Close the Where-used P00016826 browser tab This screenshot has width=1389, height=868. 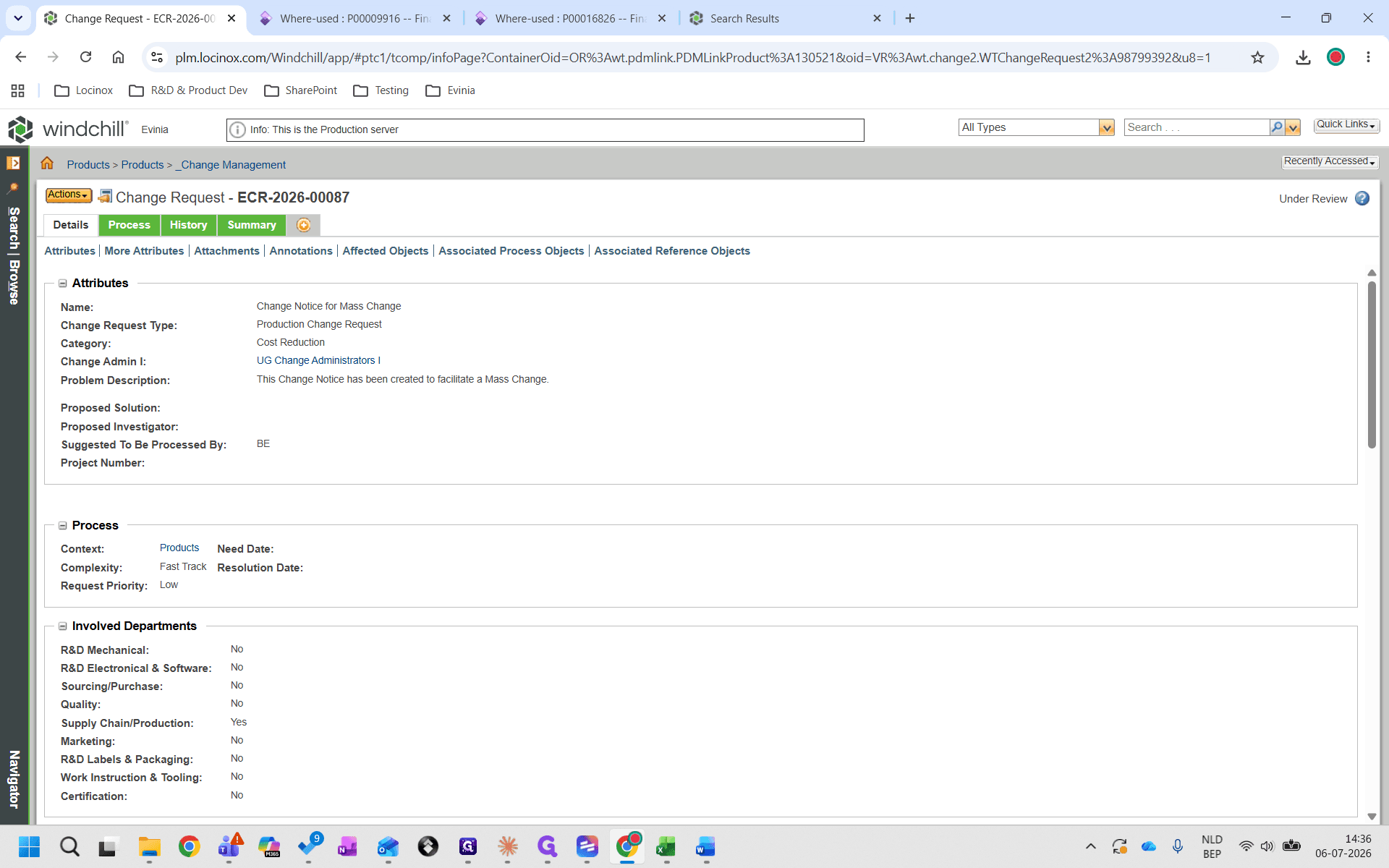pyautogui.click(x=662, y=19)
